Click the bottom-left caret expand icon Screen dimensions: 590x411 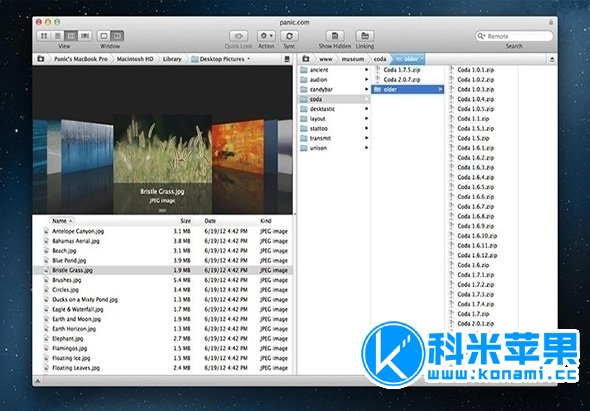(x=38, y=381)
